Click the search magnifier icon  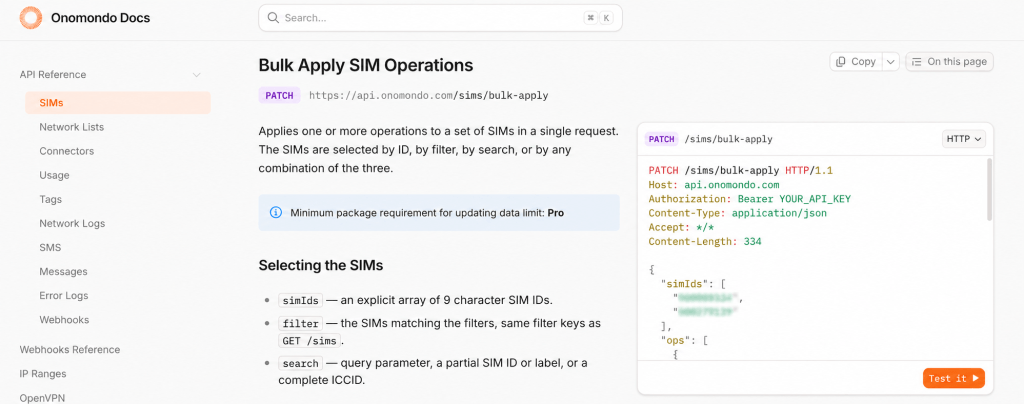273,18
